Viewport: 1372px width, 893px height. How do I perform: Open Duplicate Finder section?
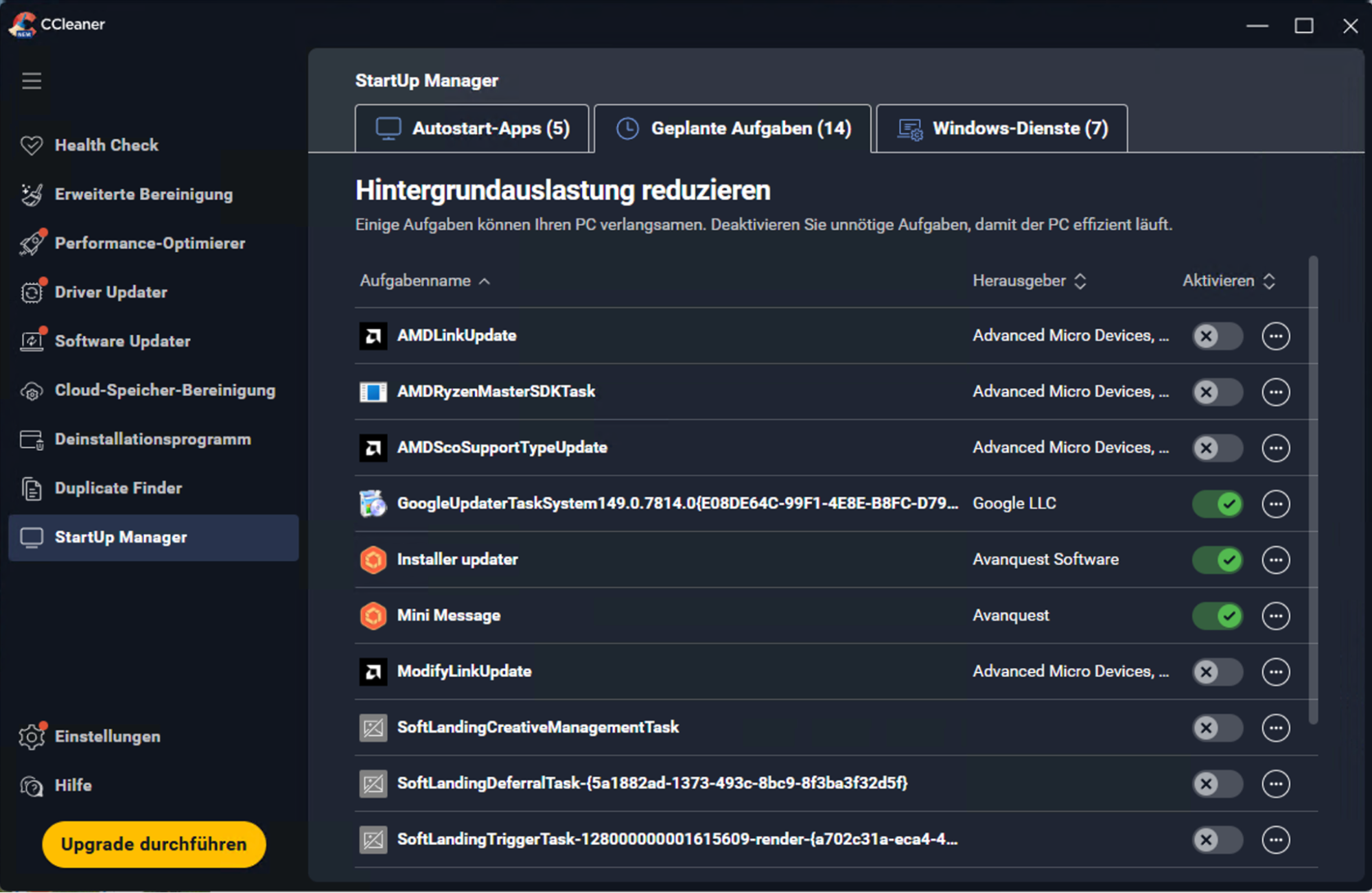click(154, 488)
